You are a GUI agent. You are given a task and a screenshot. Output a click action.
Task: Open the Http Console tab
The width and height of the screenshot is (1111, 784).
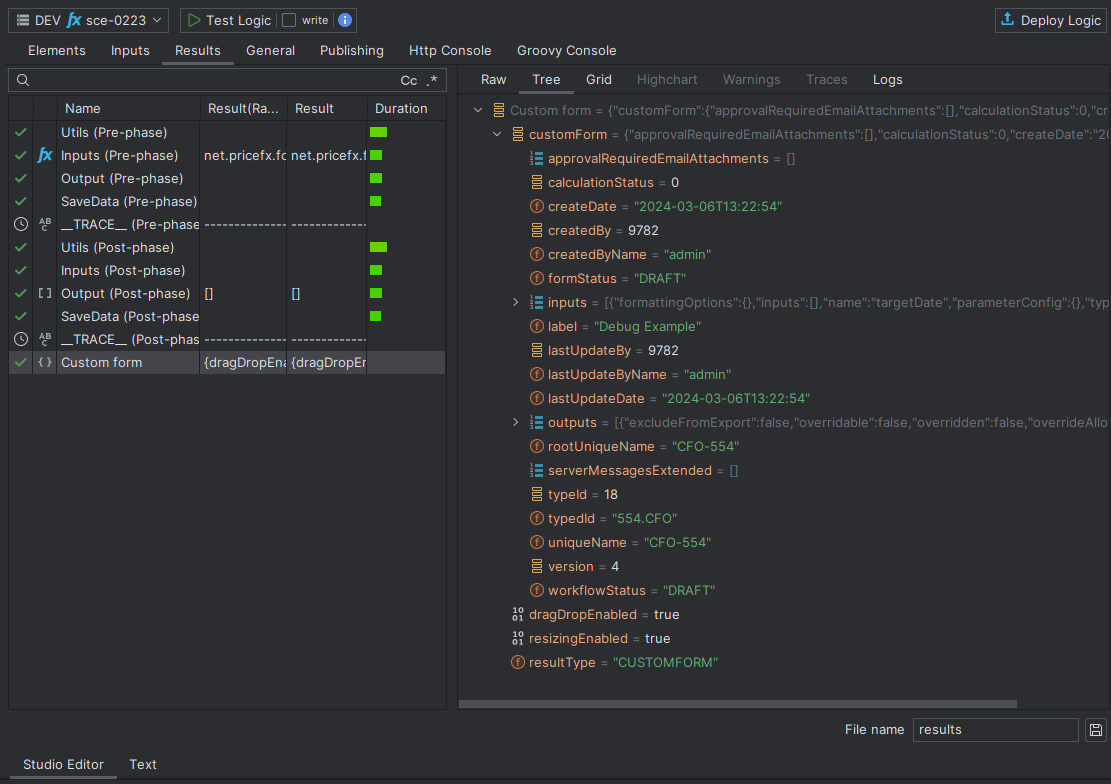450,50
